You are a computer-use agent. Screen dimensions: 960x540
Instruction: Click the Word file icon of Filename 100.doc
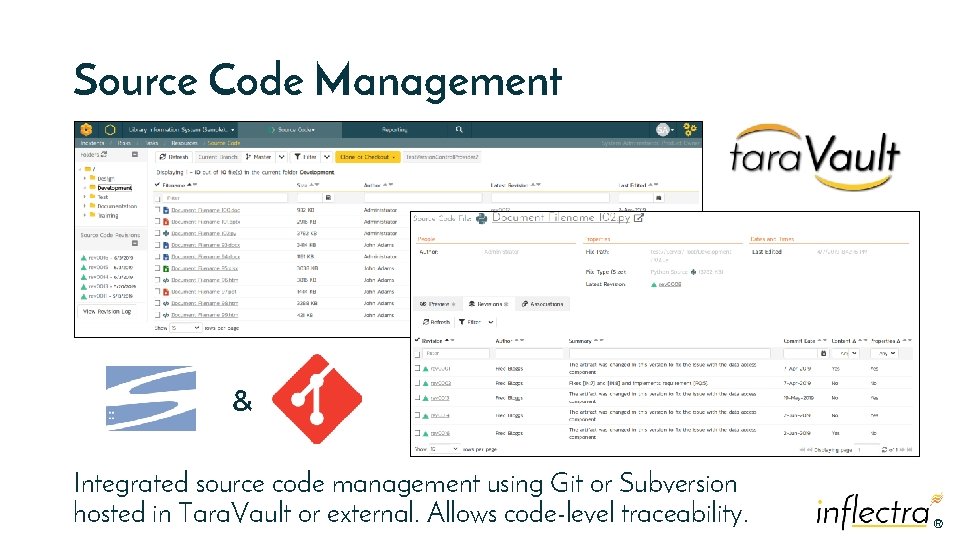point(166,210)
